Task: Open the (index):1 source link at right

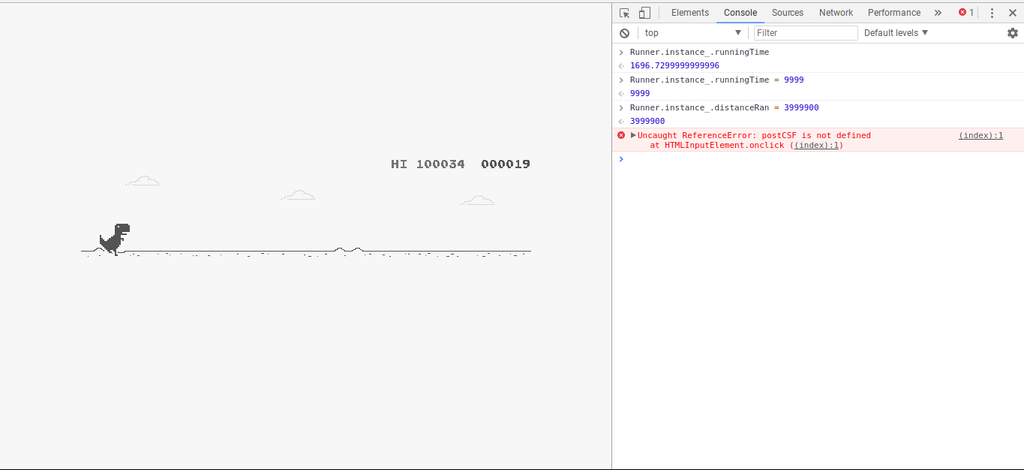Action: 980,135
